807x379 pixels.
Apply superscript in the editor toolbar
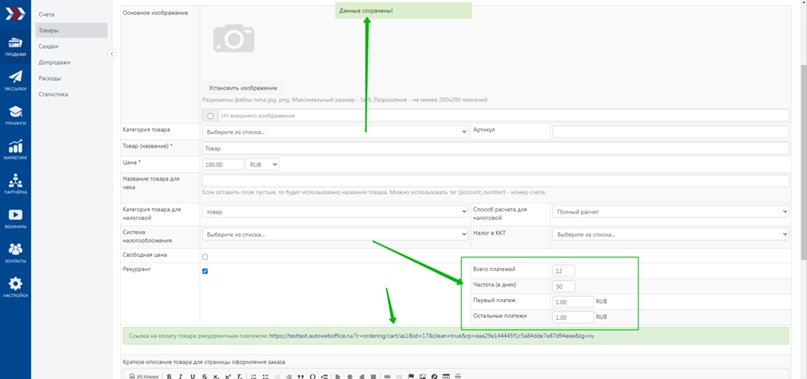click(227, 376)
